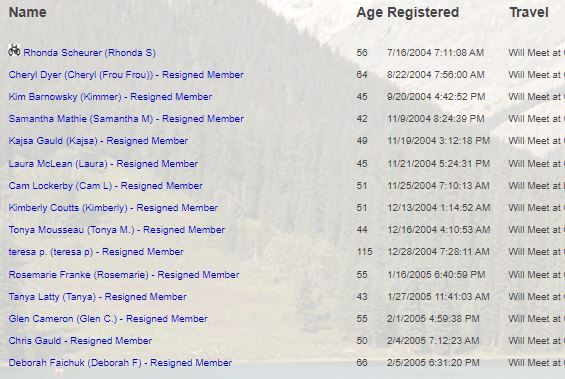This screenshot has height=379, width=565.
Task: Click Kajsa Gauld (Kajsa) member link
Action: coord(98,141)
